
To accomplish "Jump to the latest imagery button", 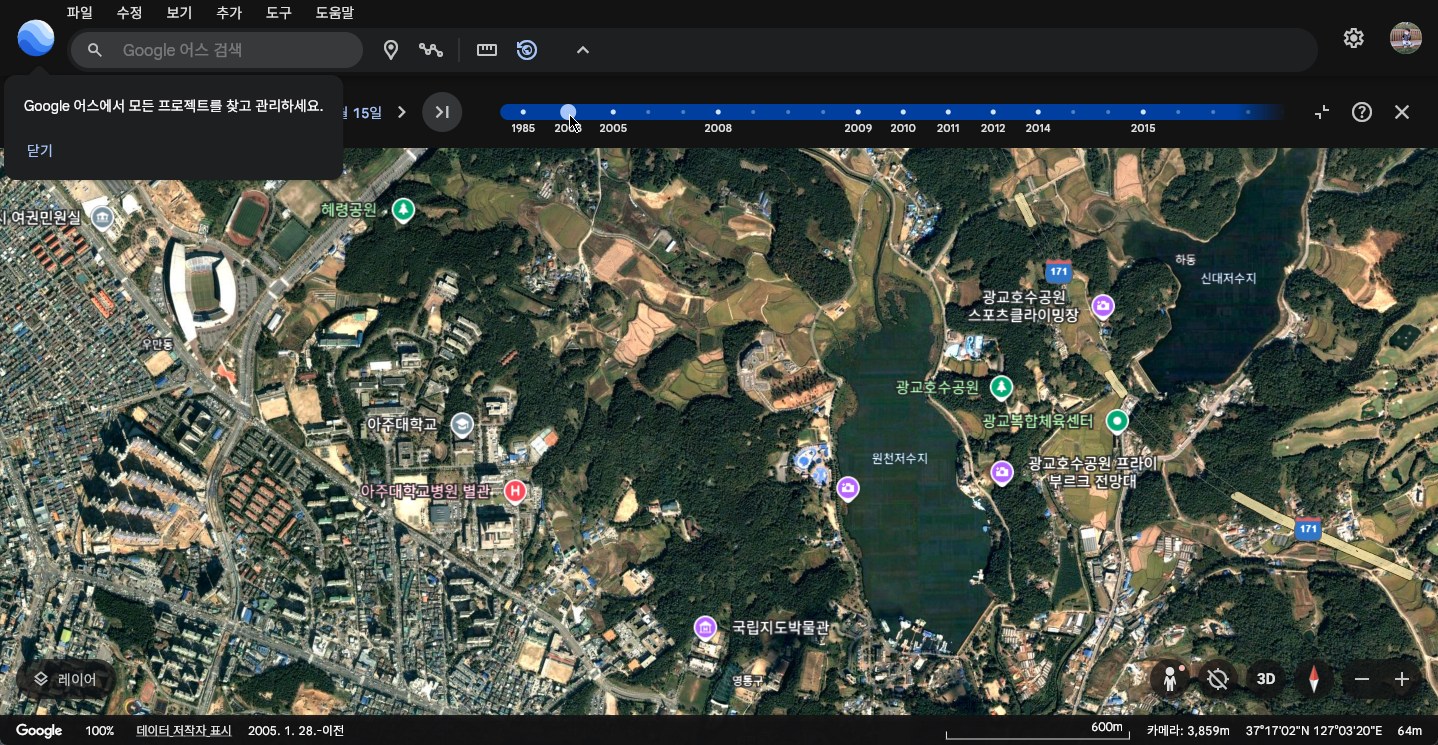I will pos(442,112).
